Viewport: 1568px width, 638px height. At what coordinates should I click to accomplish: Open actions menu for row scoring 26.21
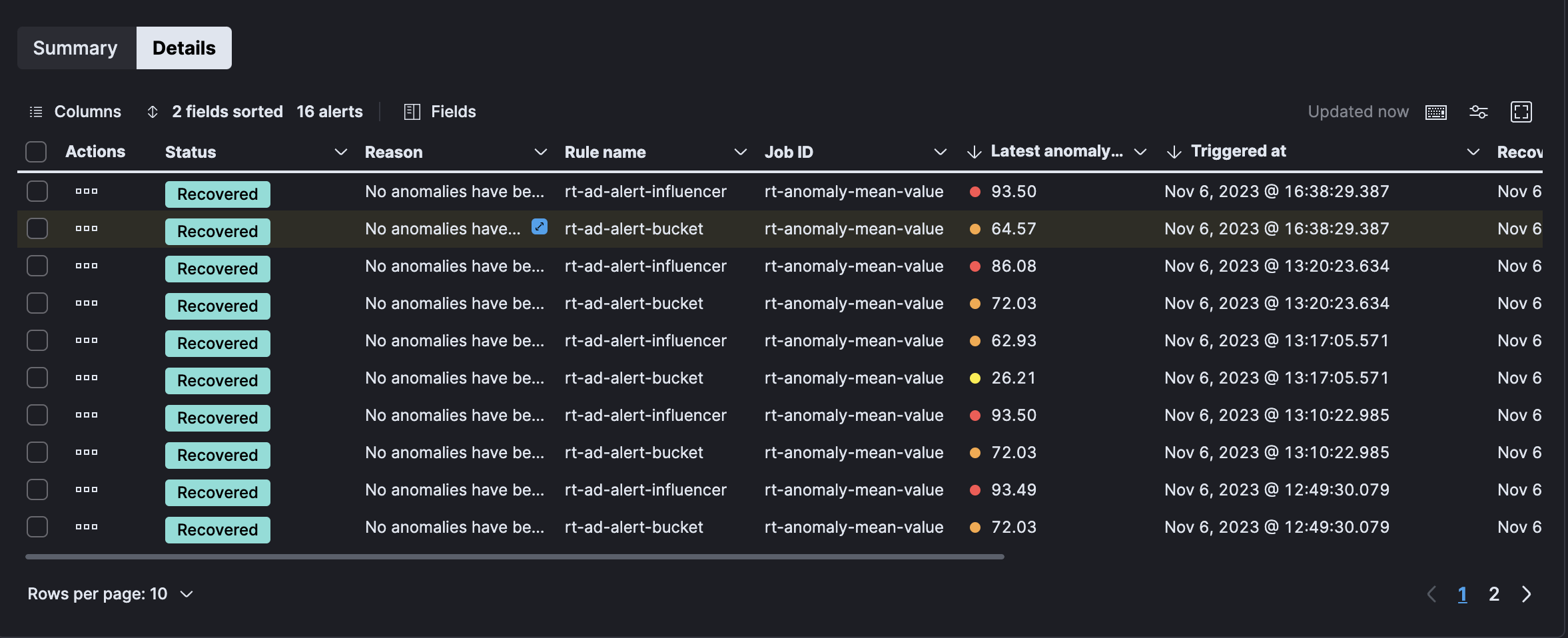tap(87, 378)
